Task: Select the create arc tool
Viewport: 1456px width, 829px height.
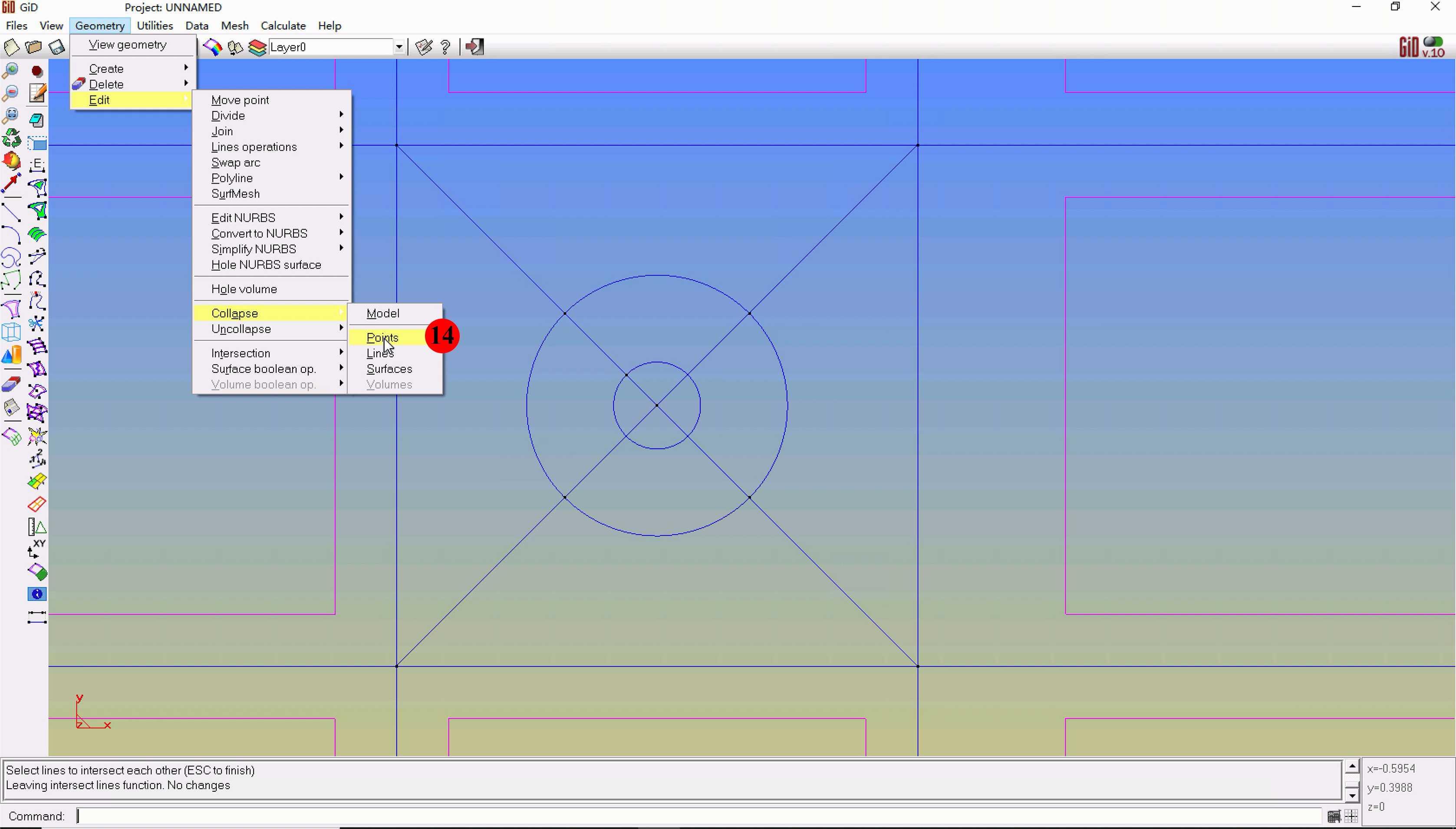Action: point(11,234)
